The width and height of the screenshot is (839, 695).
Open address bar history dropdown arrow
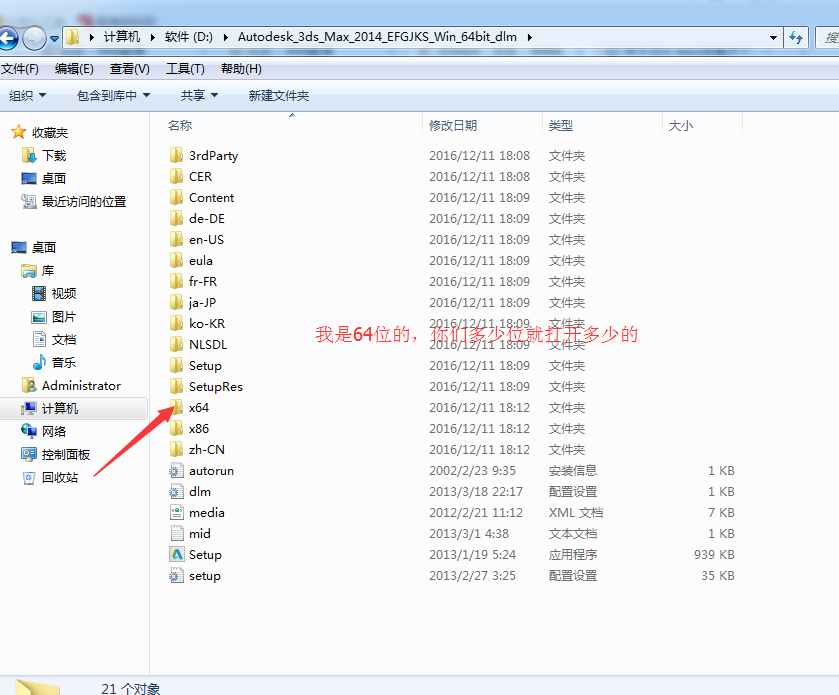[774, 37]
